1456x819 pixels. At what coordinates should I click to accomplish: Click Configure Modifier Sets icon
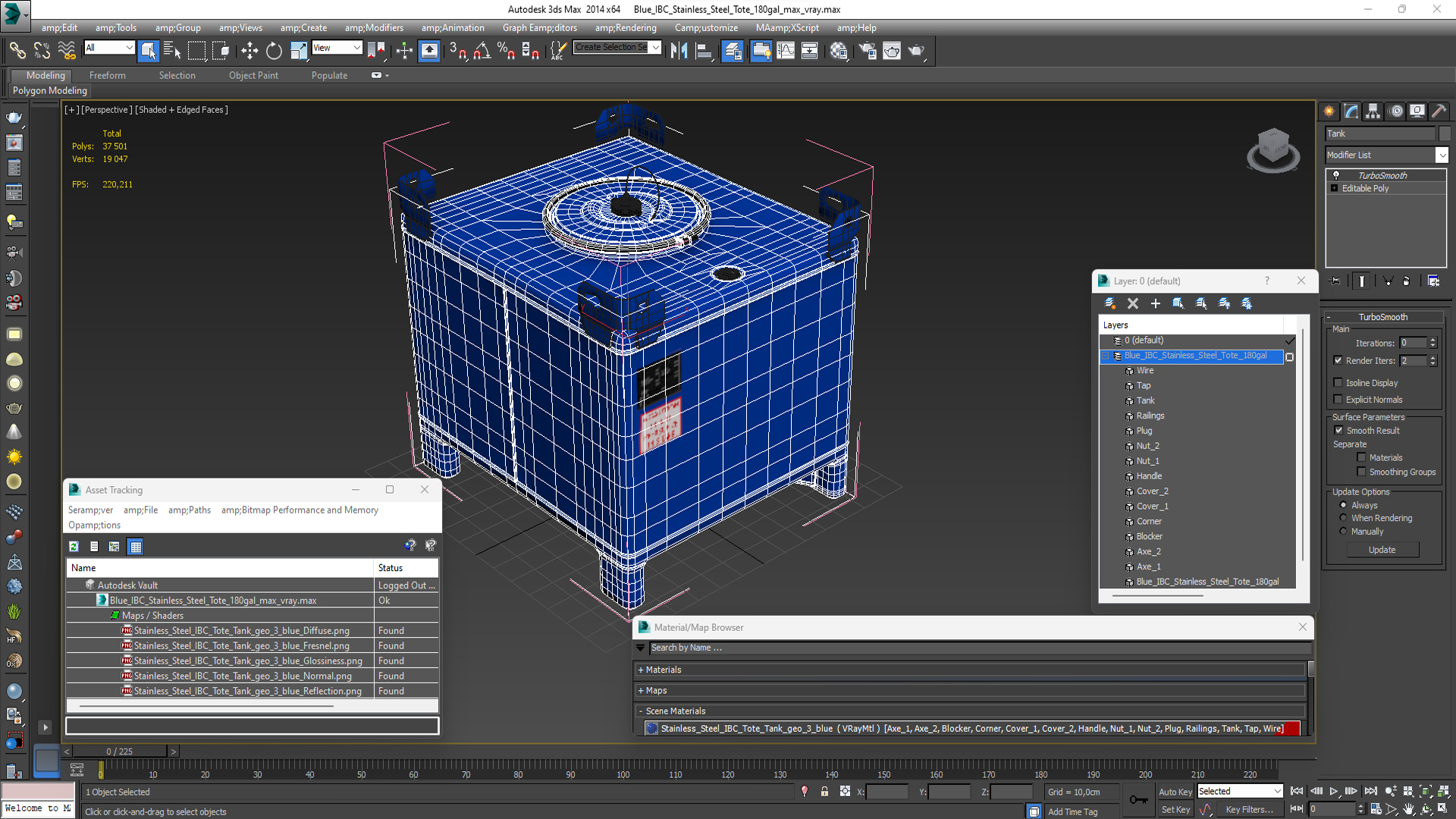coord(1433,281)
